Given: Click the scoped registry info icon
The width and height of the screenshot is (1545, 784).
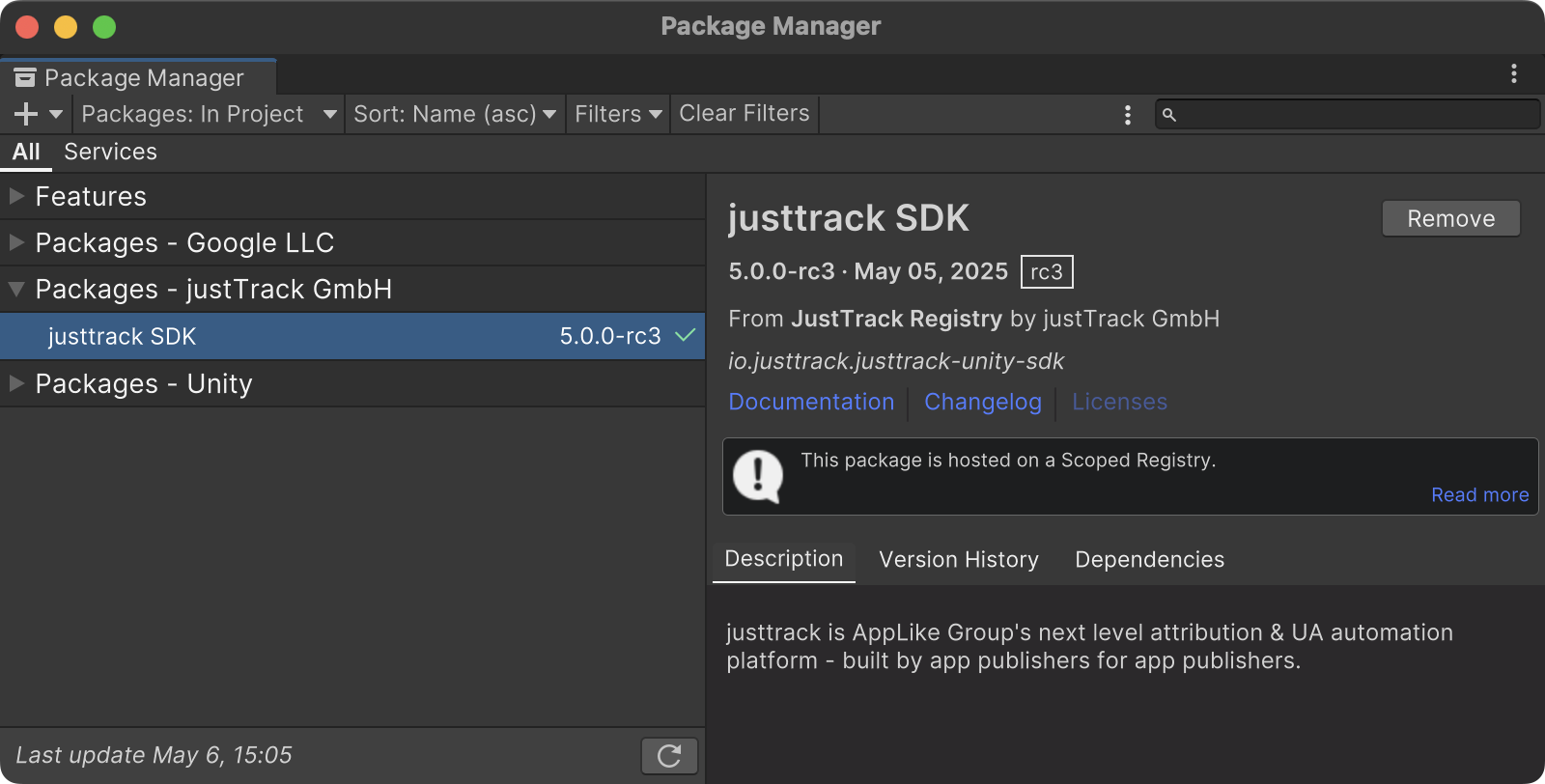Looking at the screenshot, I should pyautogui.click(x=758, y=476).
